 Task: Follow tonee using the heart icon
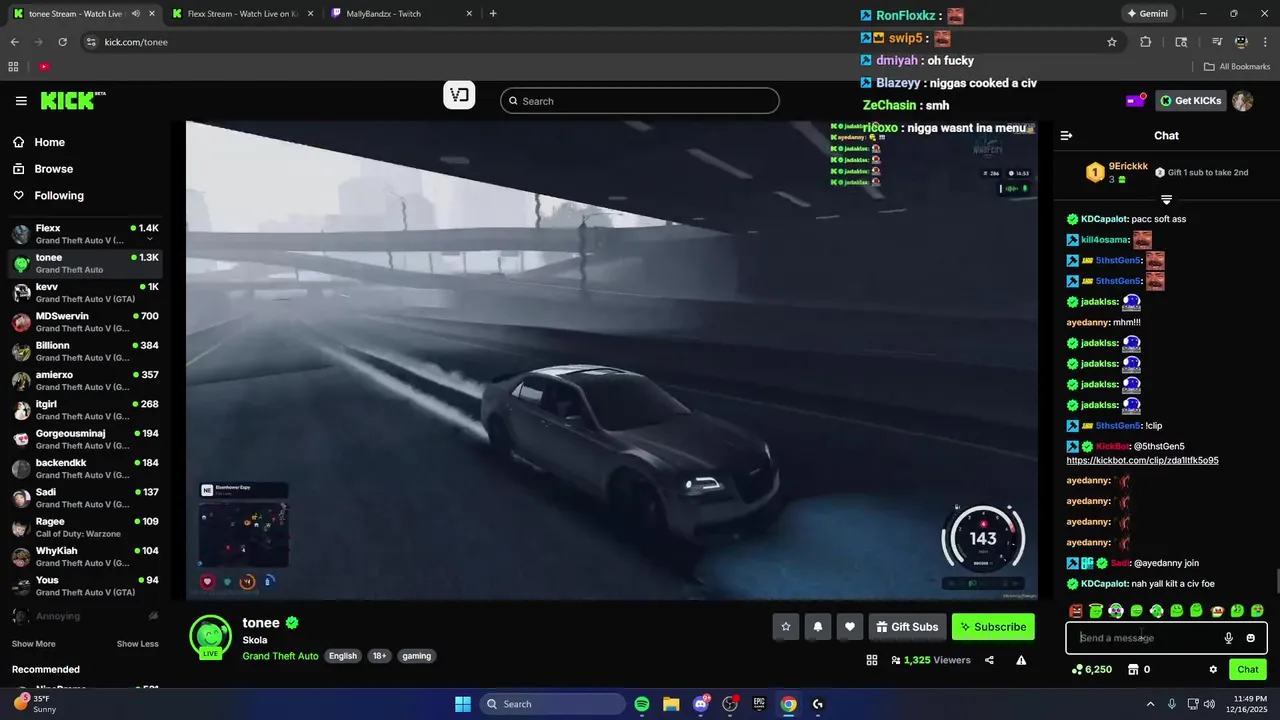tap(850, 627)
